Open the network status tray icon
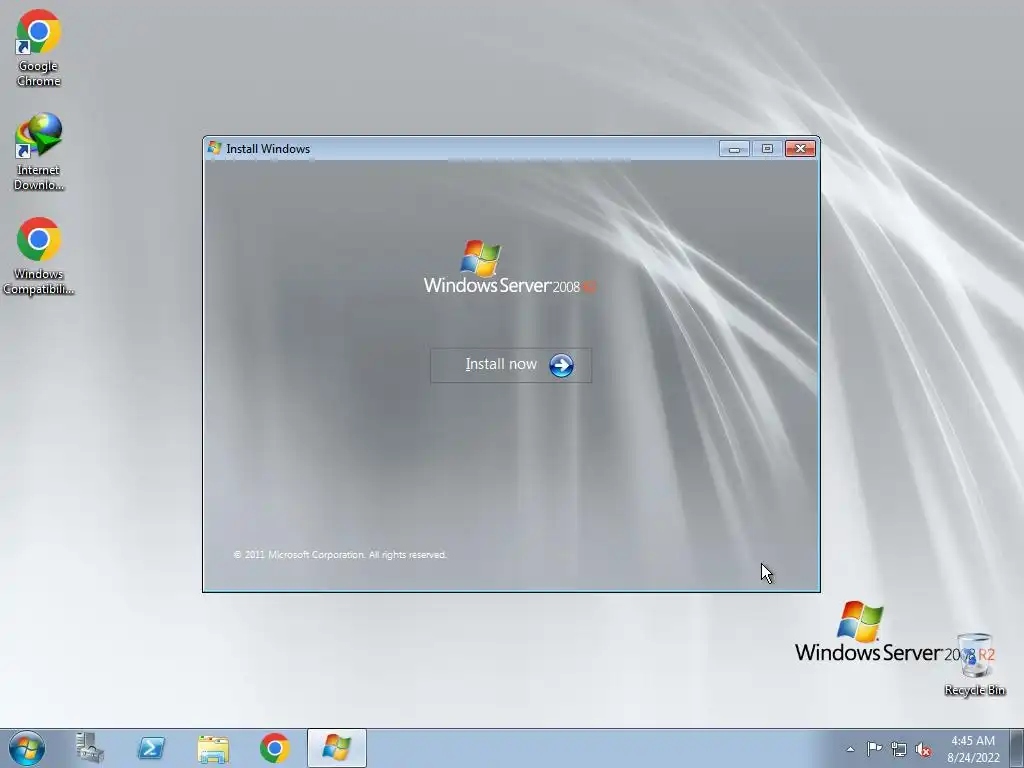Image resolution: width=1024 pixels, height=768 pixels. 899,749
